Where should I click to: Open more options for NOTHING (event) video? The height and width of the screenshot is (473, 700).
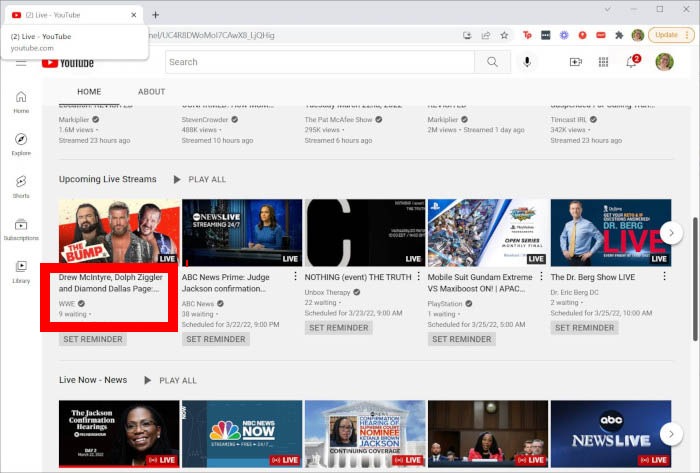[418, 277]
